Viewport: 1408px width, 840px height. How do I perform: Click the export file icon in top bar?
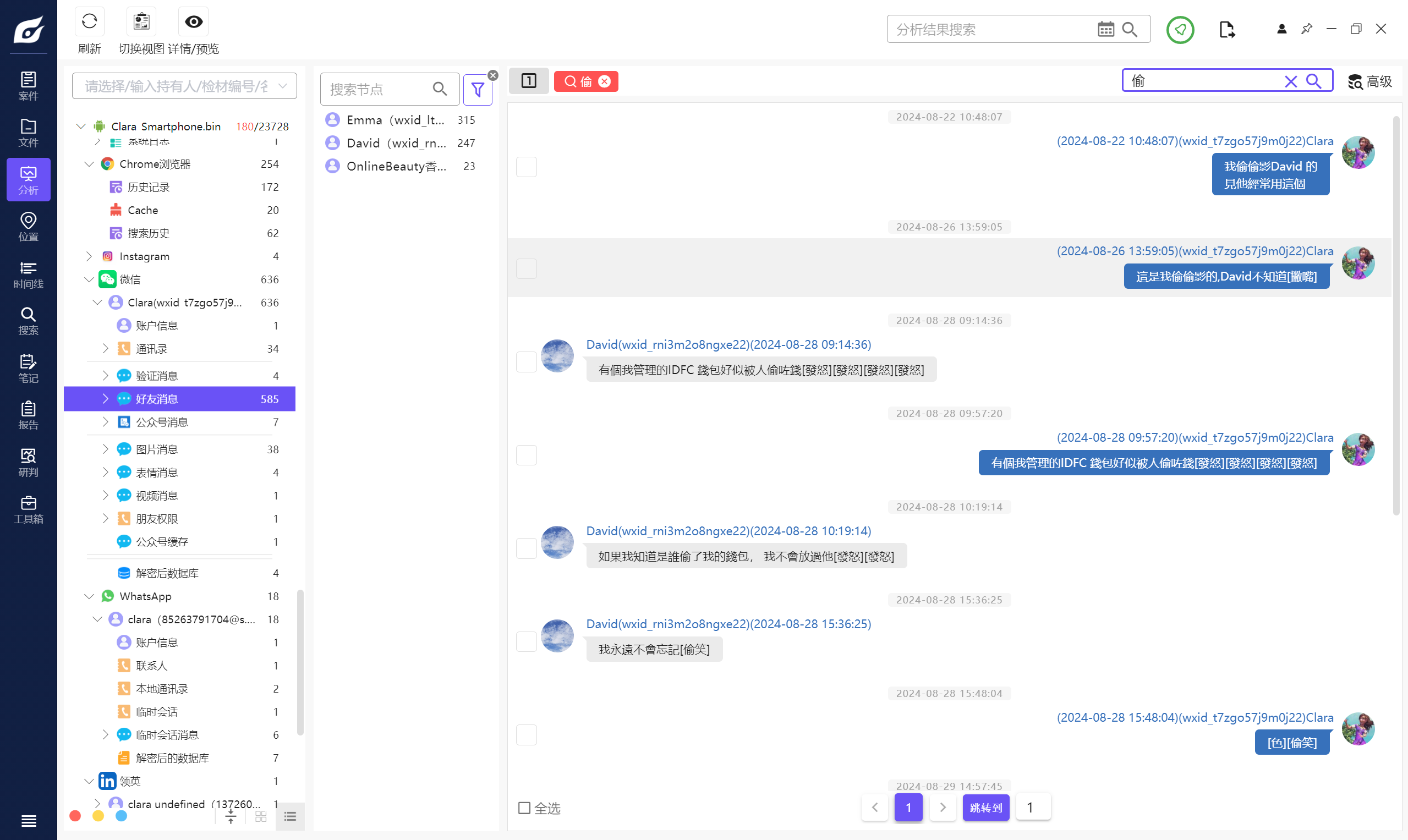click(x=1227, y=30)
